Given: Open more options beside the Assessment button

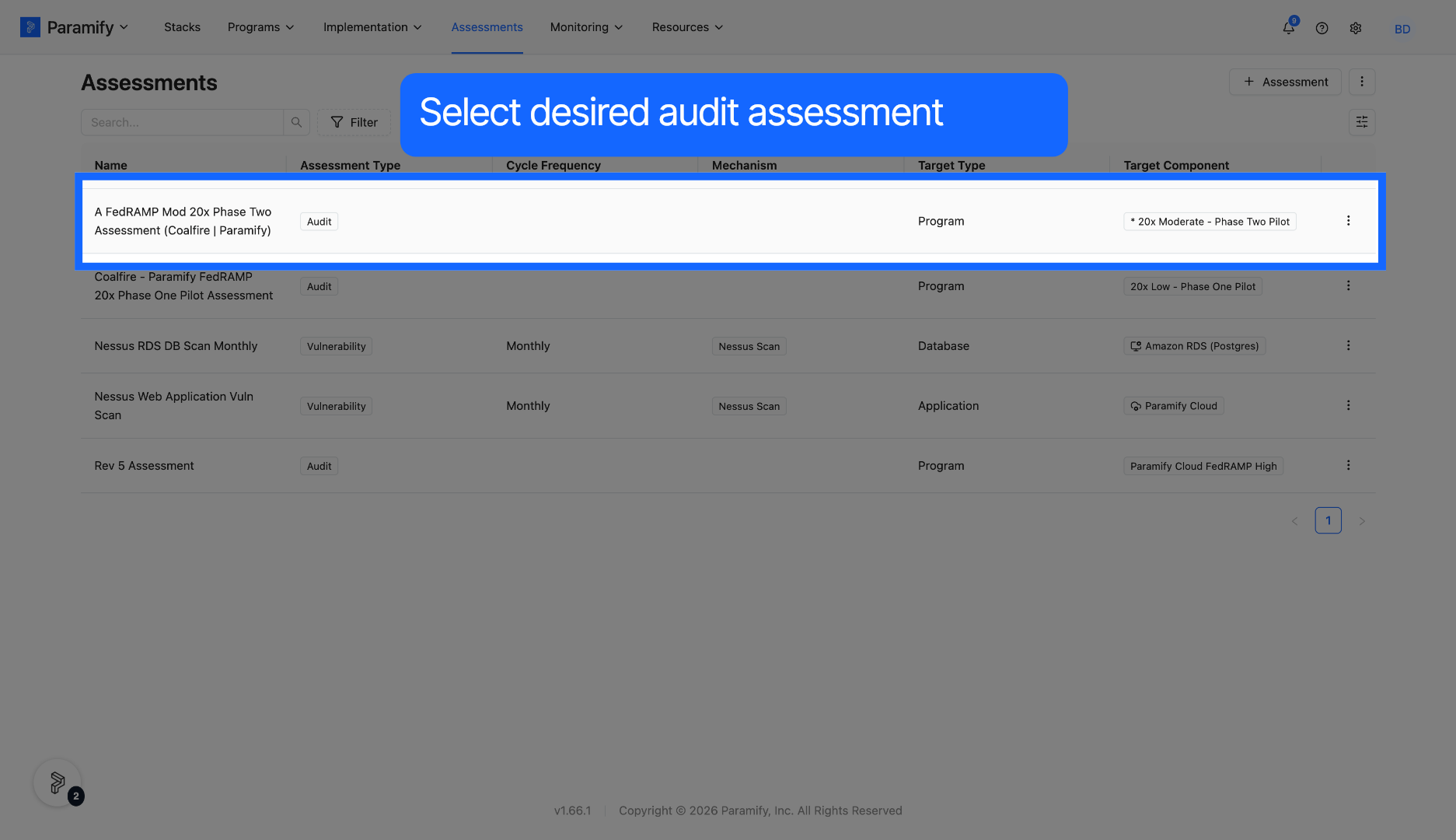Looking at the screenshot, I should click(x=1362, y=82).
